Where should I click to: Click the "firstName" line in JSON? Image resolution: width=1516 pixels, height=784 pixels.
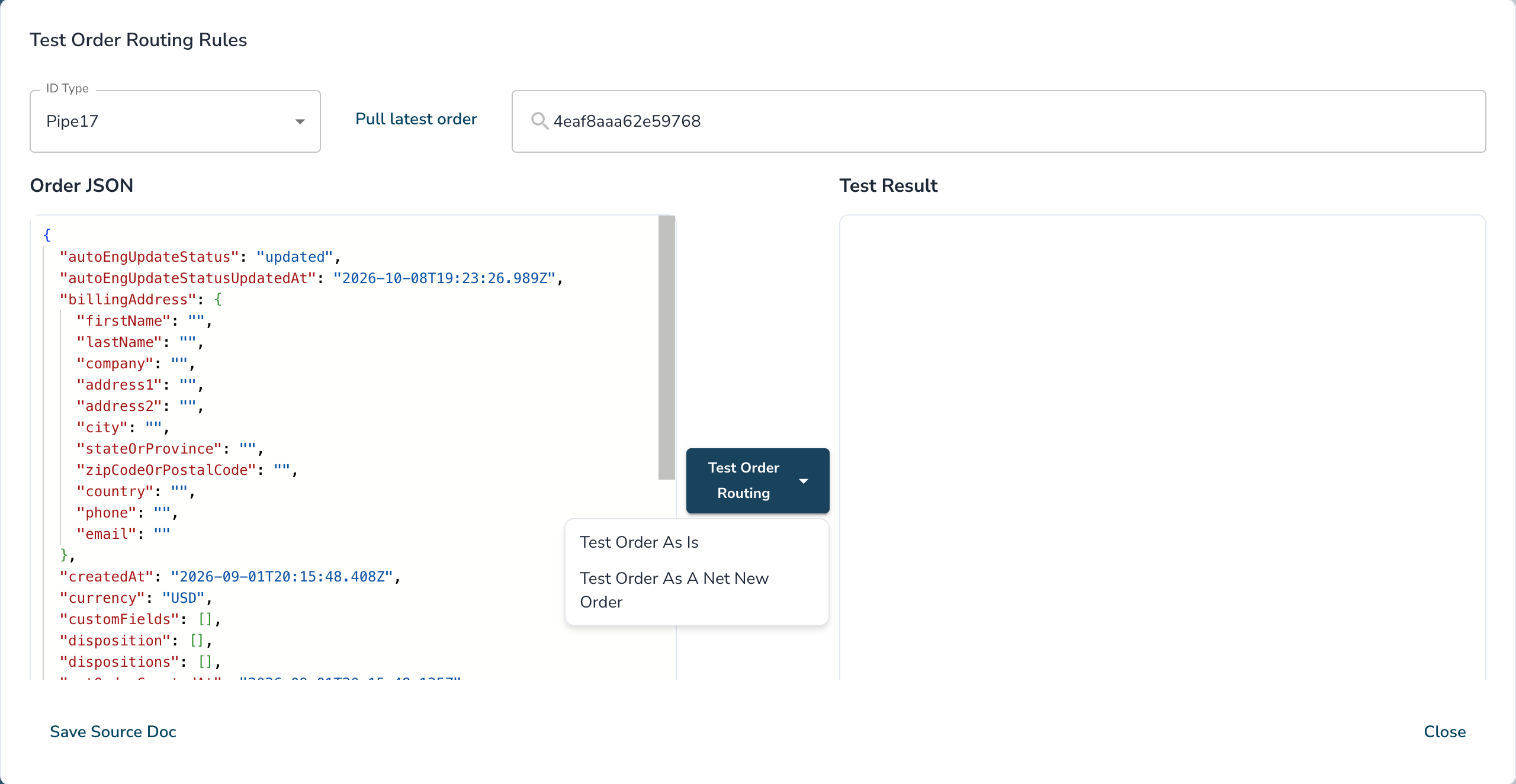click(144, 321)
